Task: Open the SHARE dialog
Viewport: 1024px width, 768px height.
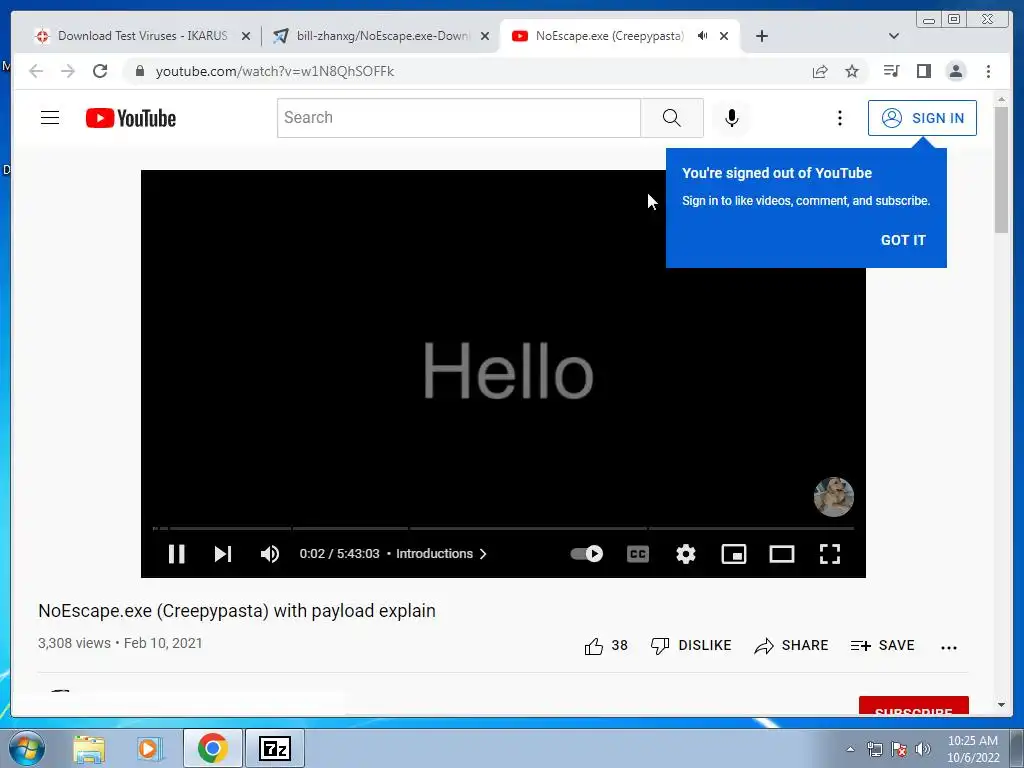Action: [791, 646]
